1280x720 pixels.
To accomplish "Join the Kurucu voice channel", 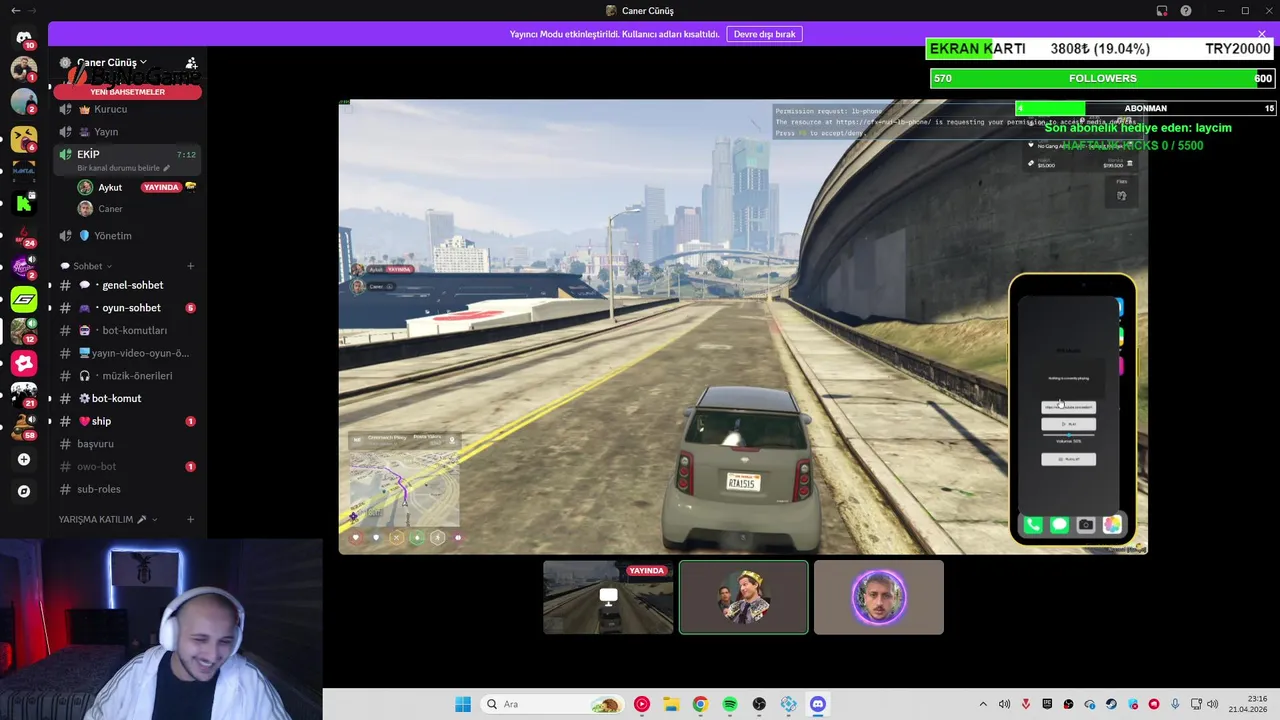I will click(128, 109).
